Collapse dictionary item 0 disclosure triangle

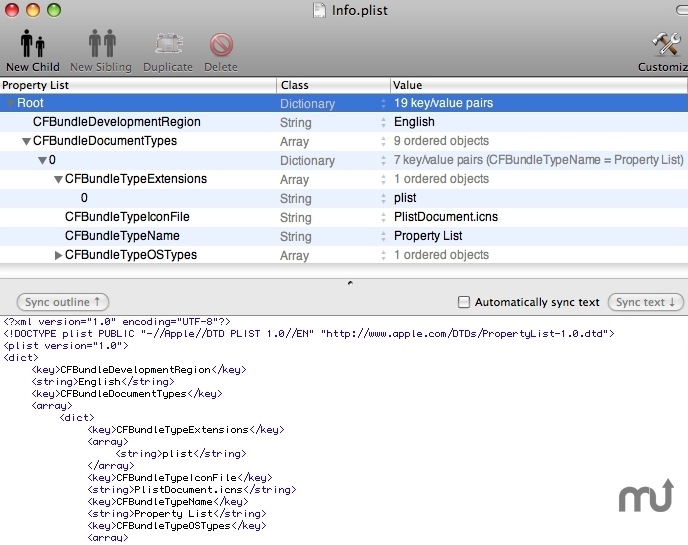42,160
